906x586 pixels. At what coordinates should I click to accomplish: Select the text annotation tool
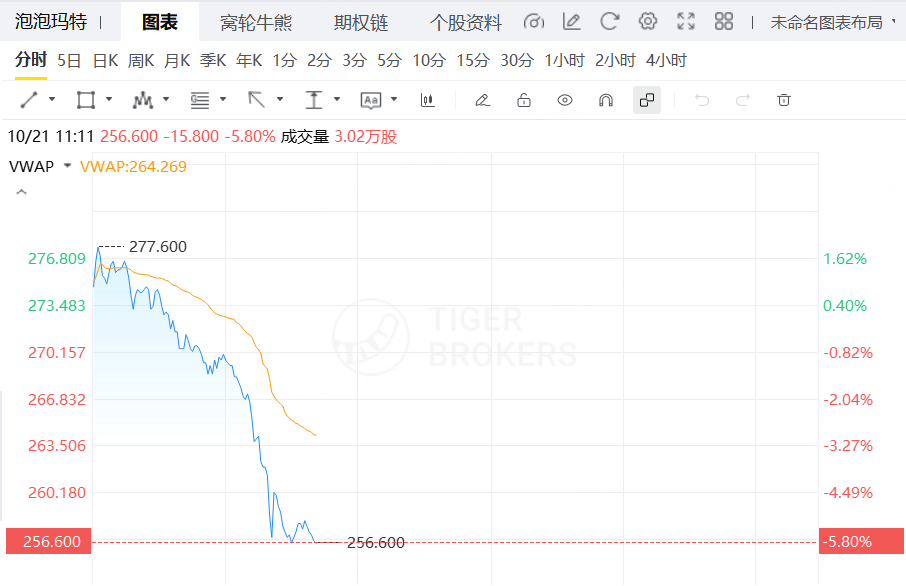point(370,100)
